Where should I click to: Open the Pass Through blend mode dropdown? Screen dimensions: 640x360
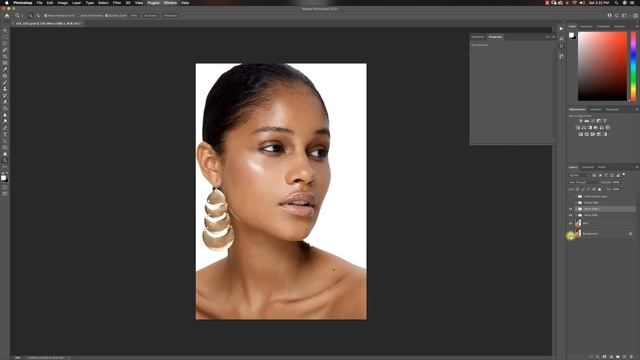(584, 182)
